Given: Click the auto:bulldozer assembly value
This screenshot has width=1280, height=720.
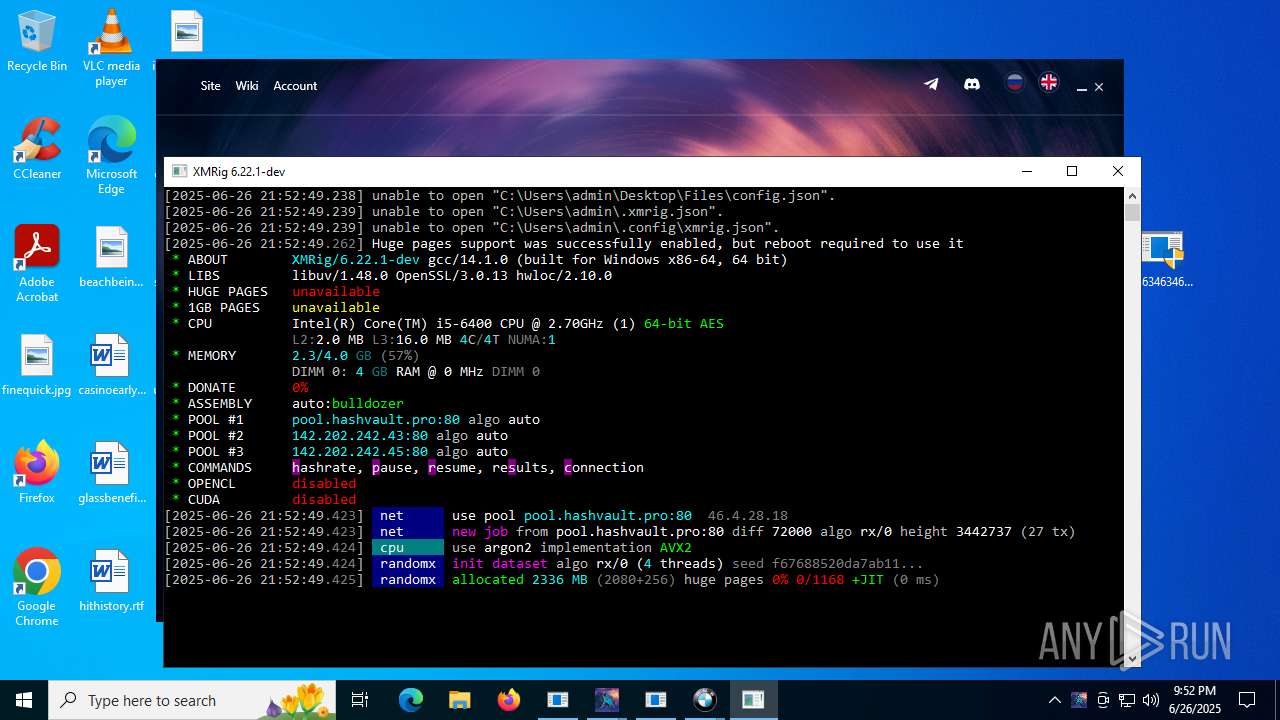Looking at the screenshot, I should pos(348,404).
